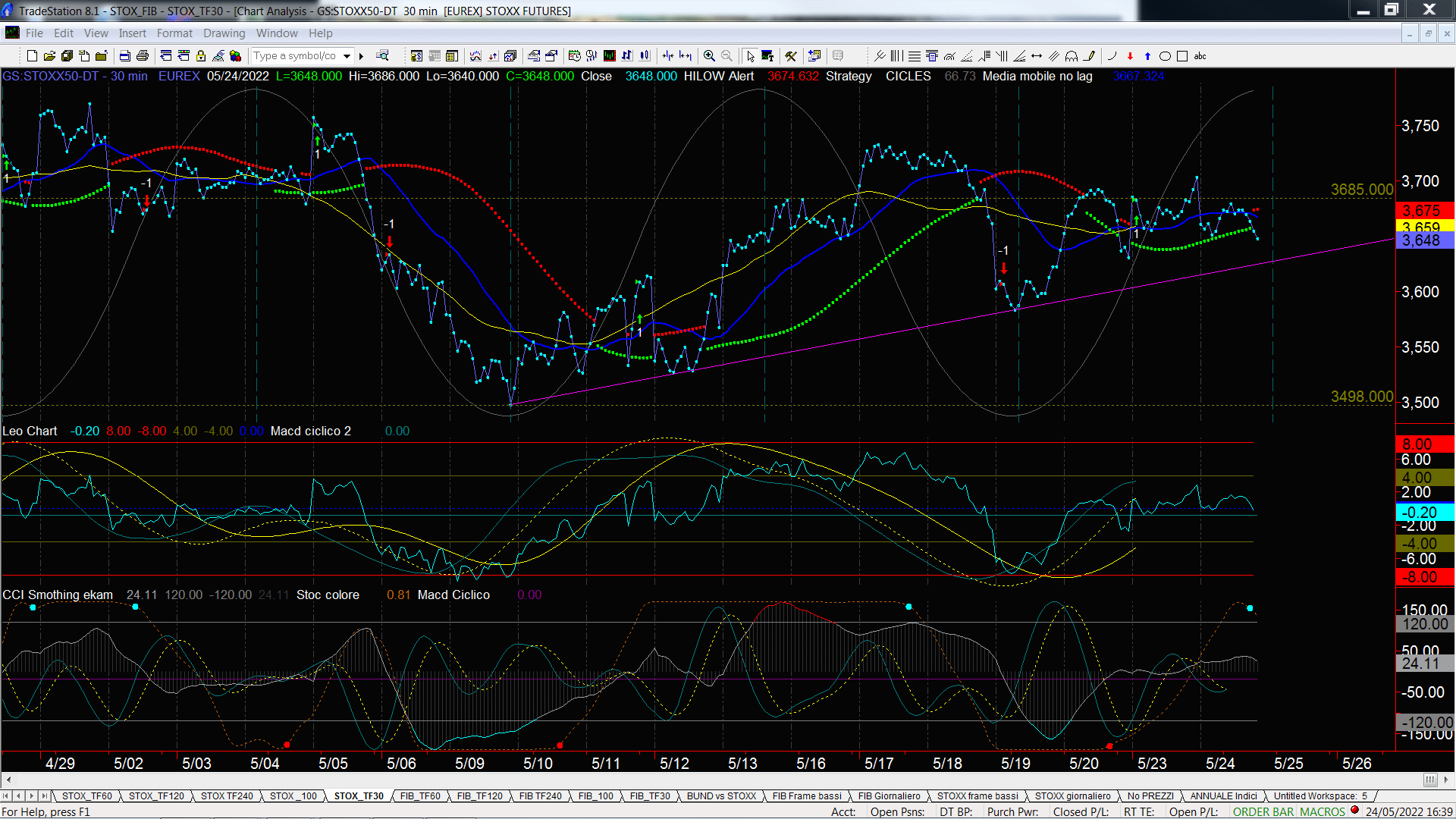Switch to FIB Giornaliero tab
Viewport: 1456px width, 819px height.
click(889, 796)
